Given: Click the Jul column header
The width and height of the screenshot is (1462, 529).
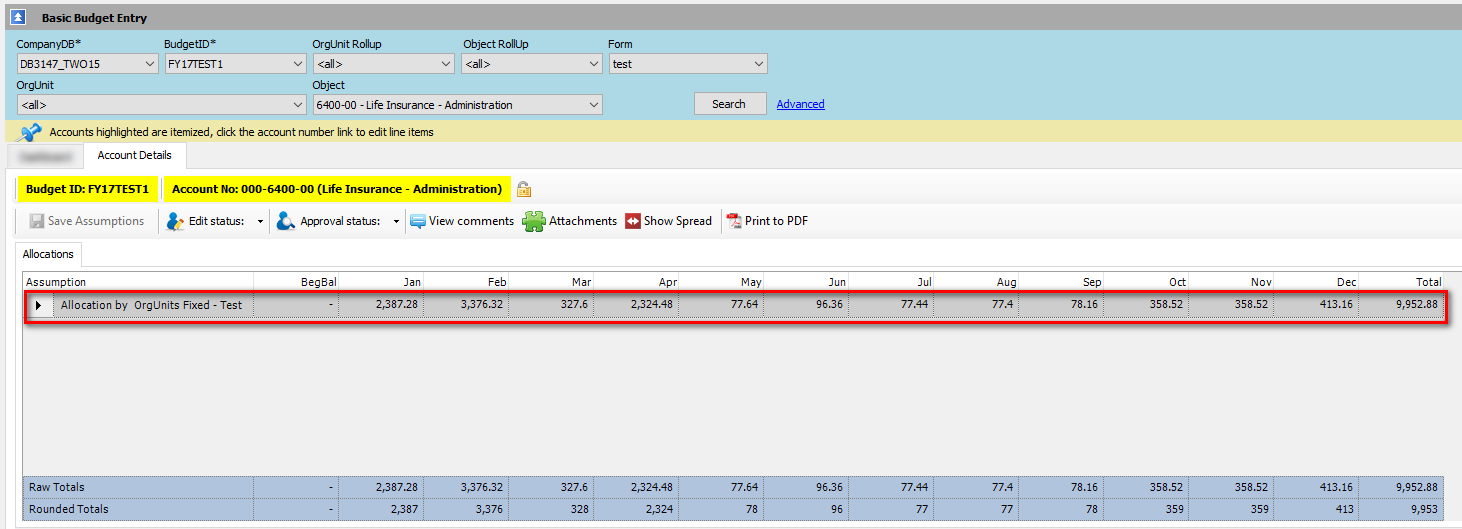Looking at the screenshot, I should point(891,282).
